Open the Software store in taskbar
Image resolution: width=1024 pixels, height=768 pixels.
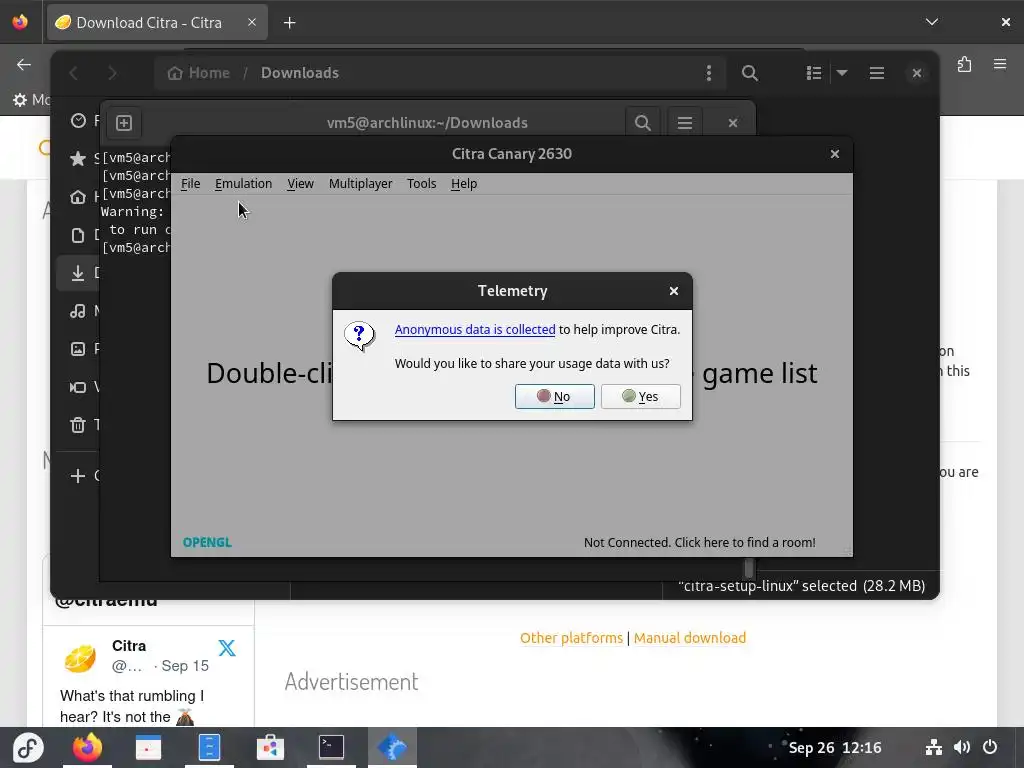270,748
